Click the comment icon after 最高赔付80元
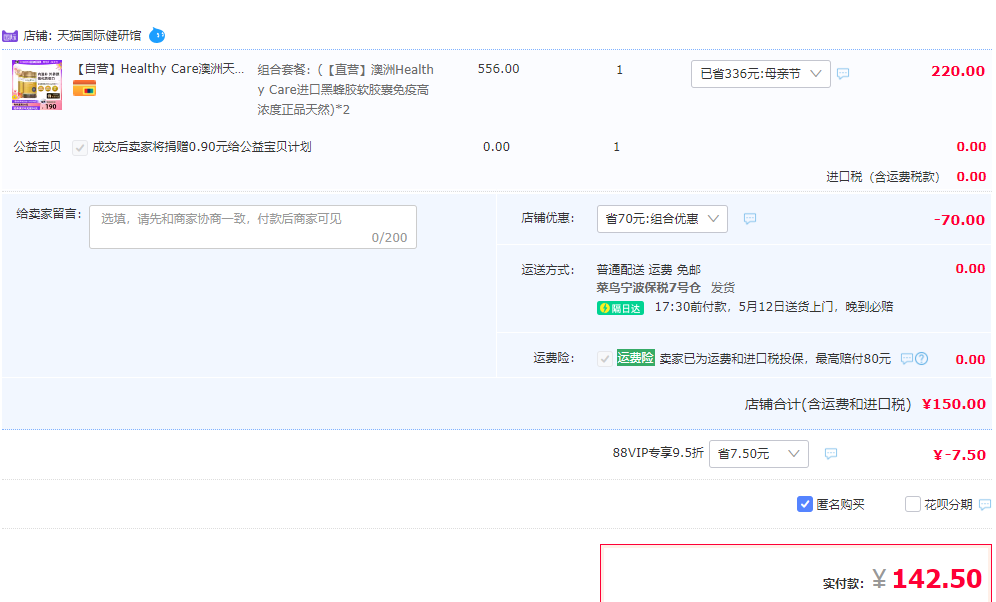Image resolution: width=996 pixels, height=602 pixels. click(x=906, y=359)
